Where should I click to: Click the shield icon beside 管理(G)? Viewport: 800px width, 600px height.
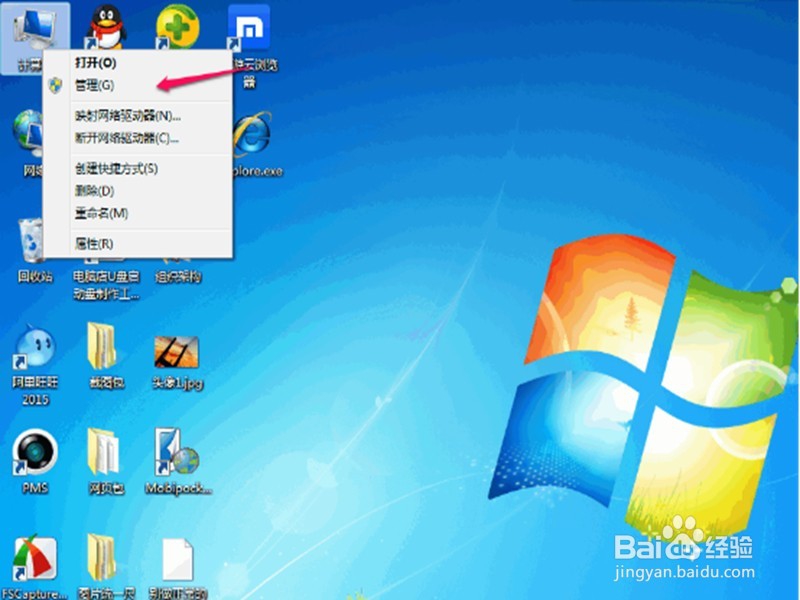(56, 85)
